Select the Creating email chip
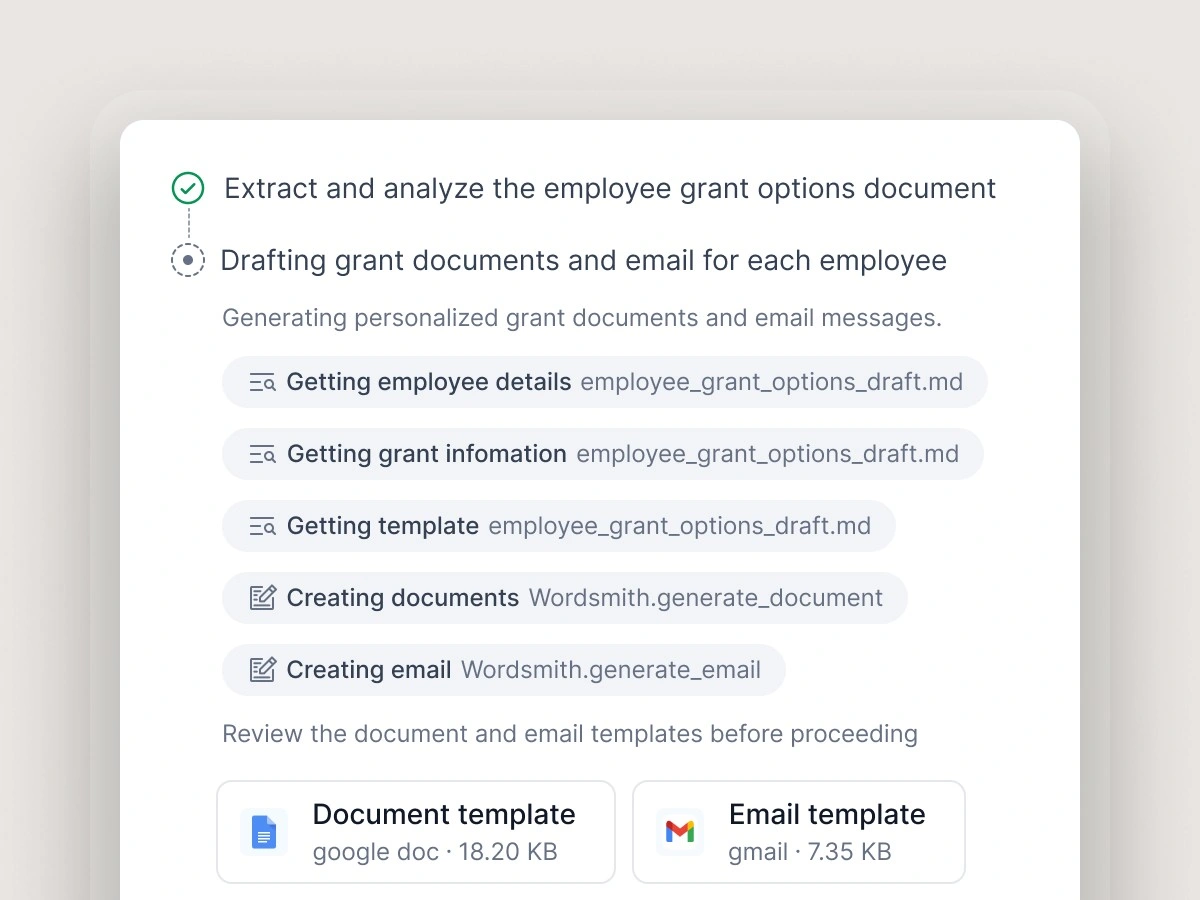Viewport: 1200px width, 900px height. [x=504, y=670]
